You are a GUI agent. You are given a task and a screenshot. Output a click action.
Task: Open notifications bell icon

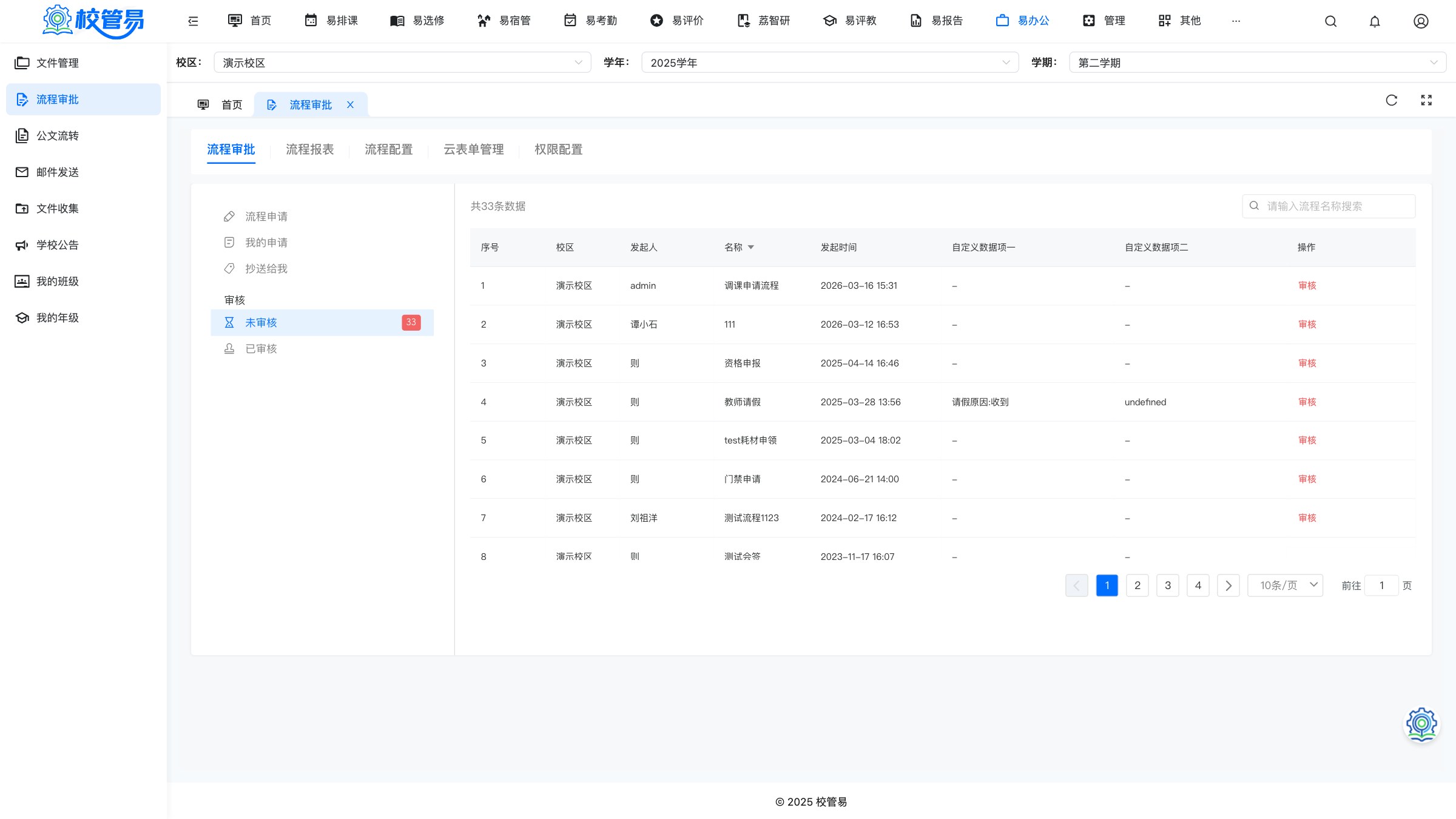click(1375, 21)
